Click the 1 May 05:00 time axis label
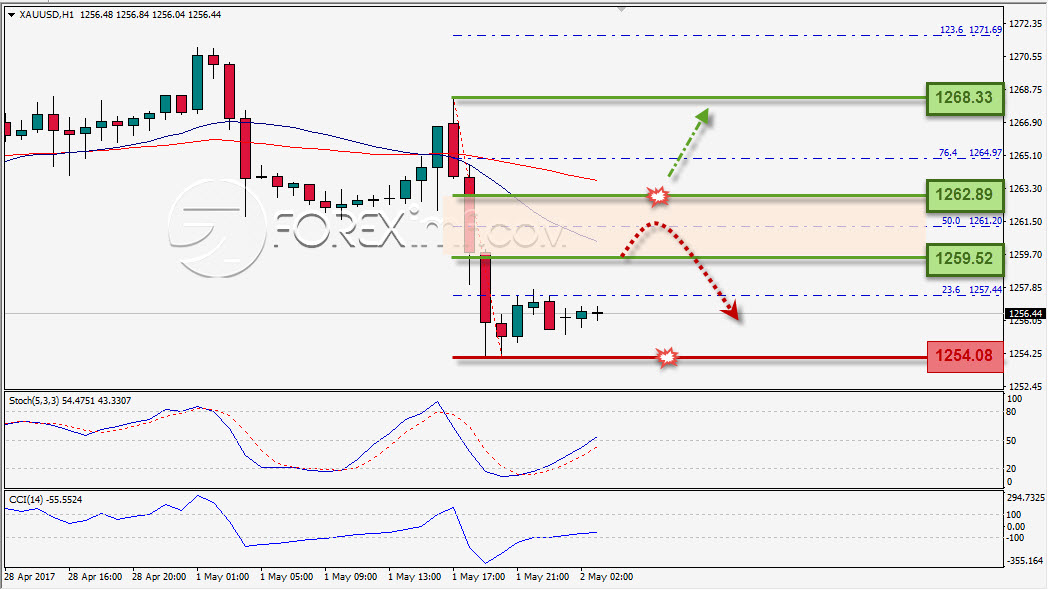This screenshot has height=590, width=1048. point(287,577)
